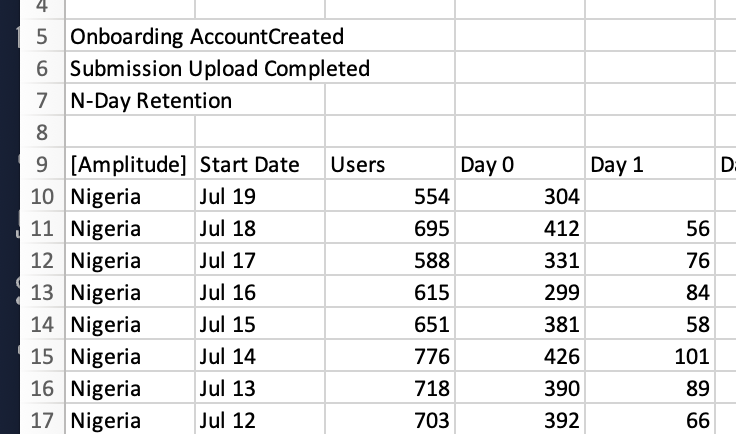Select the Users header cell
This screenshot has height=434, width=736.
click(x=390, y=164)
